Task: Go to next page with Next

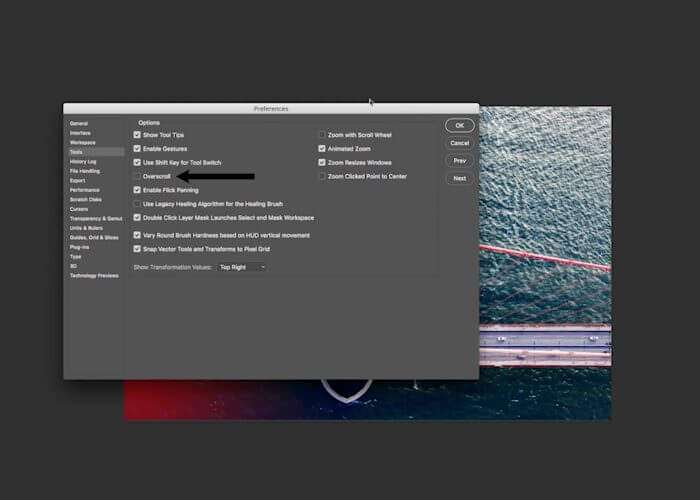Action: (x=460, y=179)
